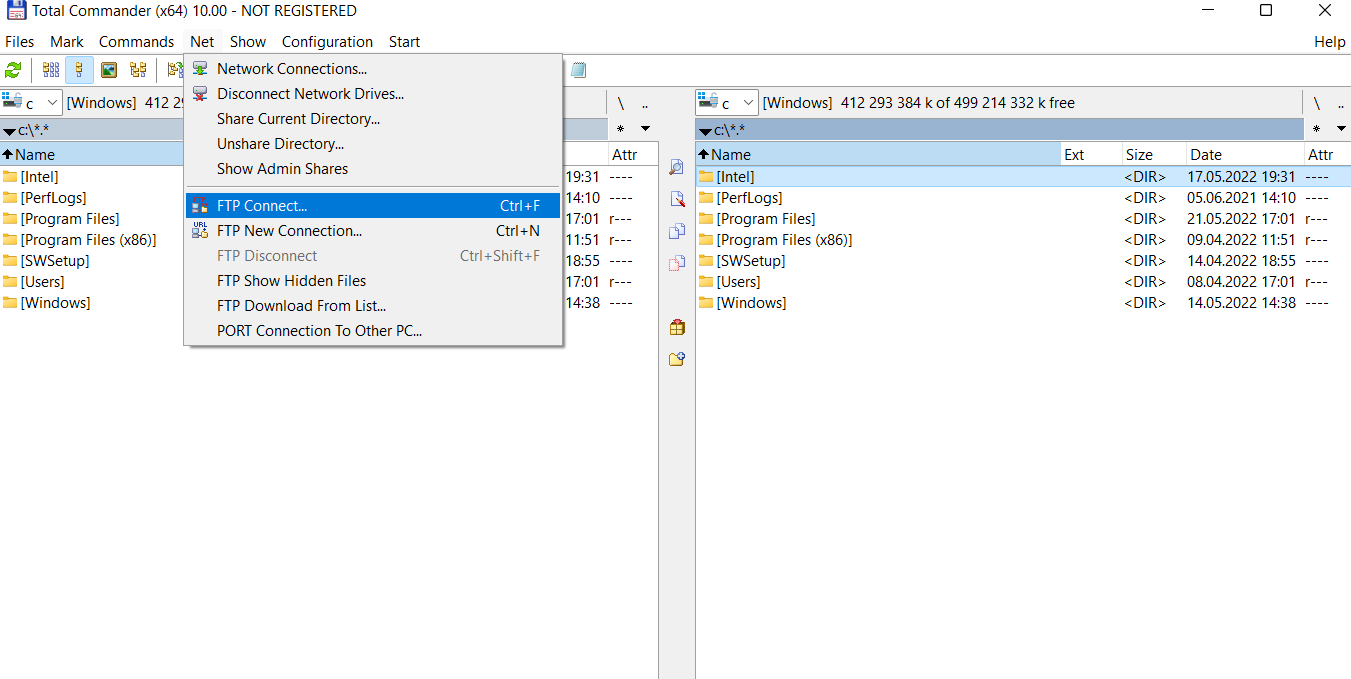Open the Start menu in menu bar
1351x679 pixels.
[404, 42]
